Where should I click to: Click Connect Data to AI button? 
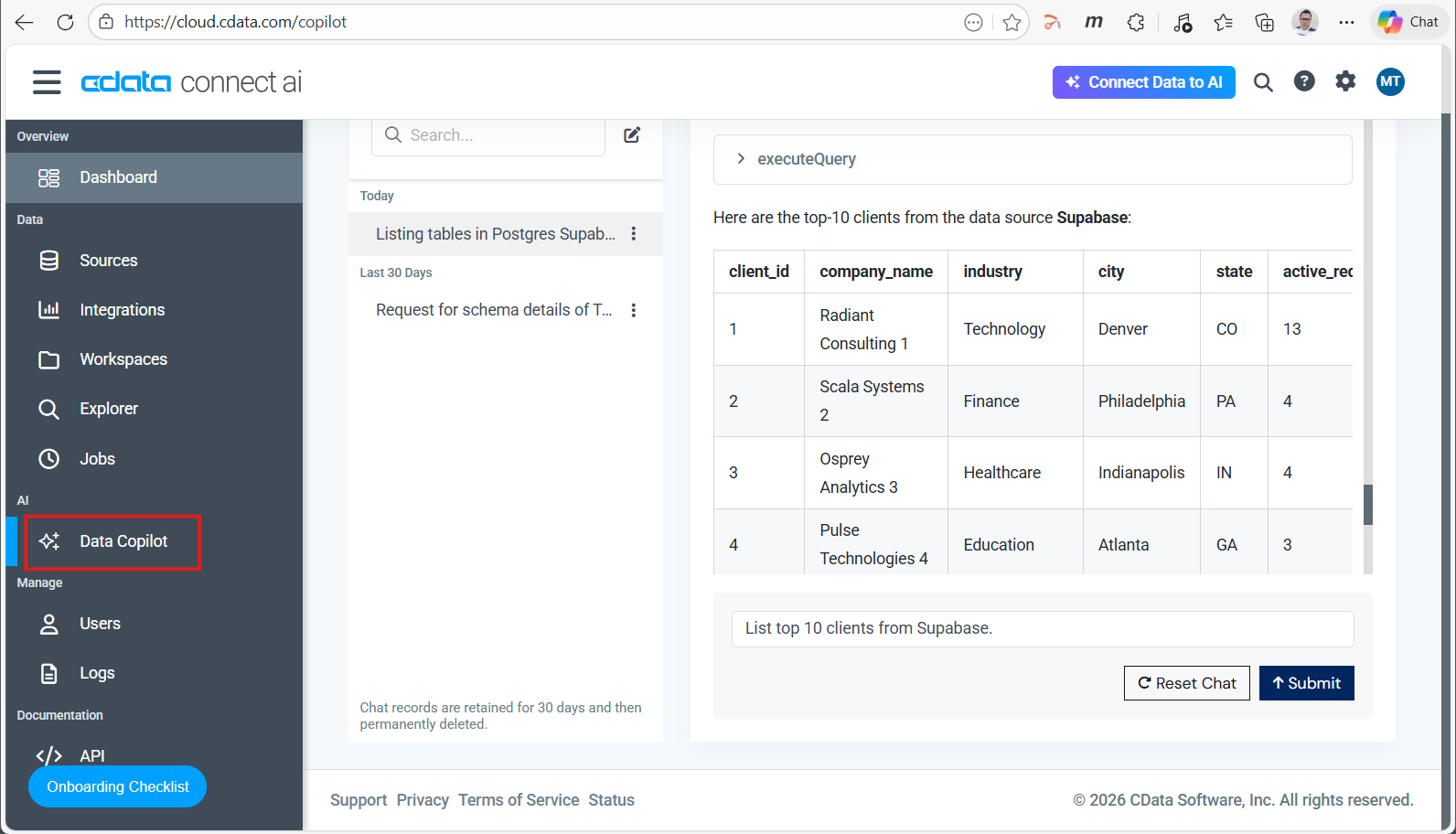tap(1143, 82)
